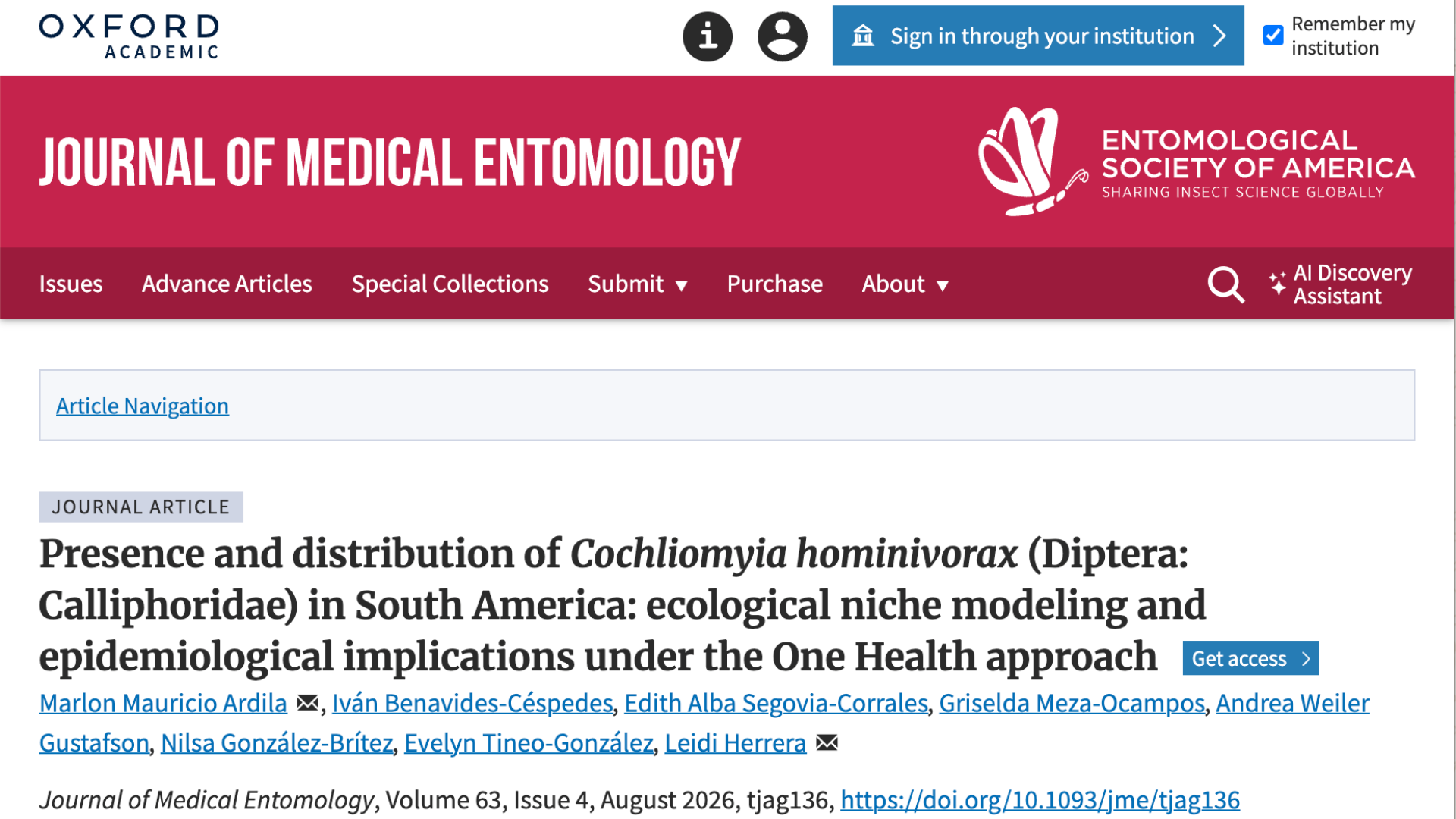This screenshot has width=1456, height=819.
Task: Go to Advance Articles
Action: (x=227, y=284)
